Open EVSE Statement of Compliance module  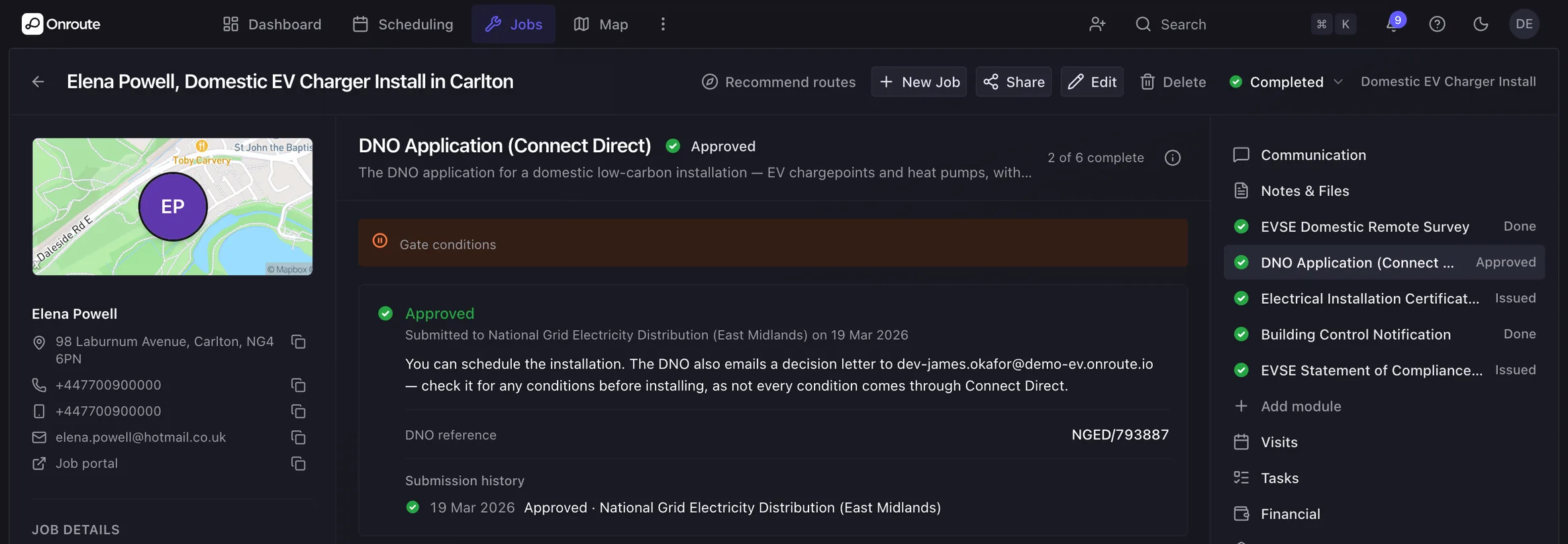pyautogui.click(x=1384, y=370)
